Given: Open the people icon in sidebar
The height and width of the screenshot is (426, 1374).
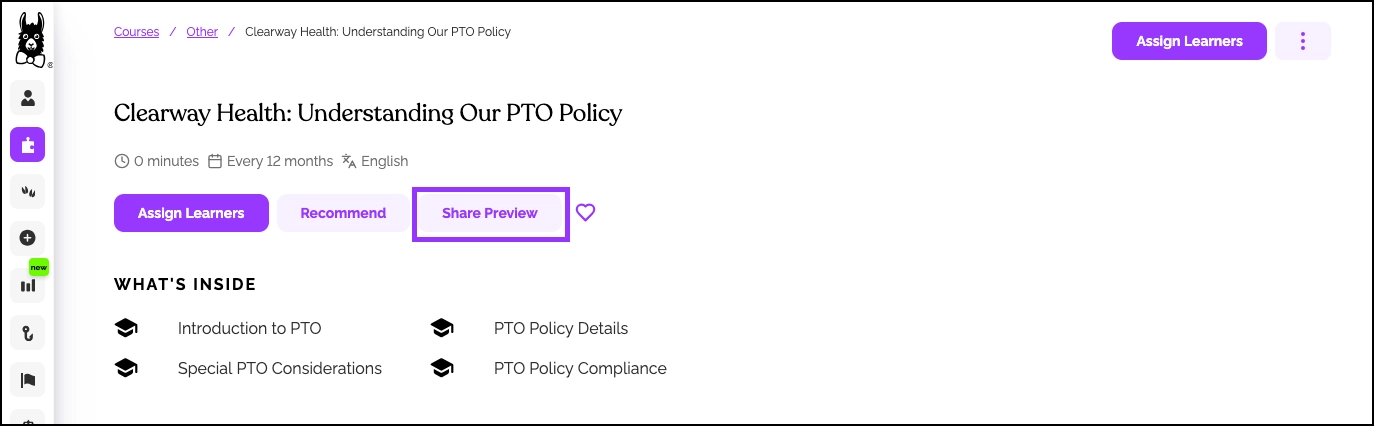Looking at the screenshot, I should coord(28,98).
